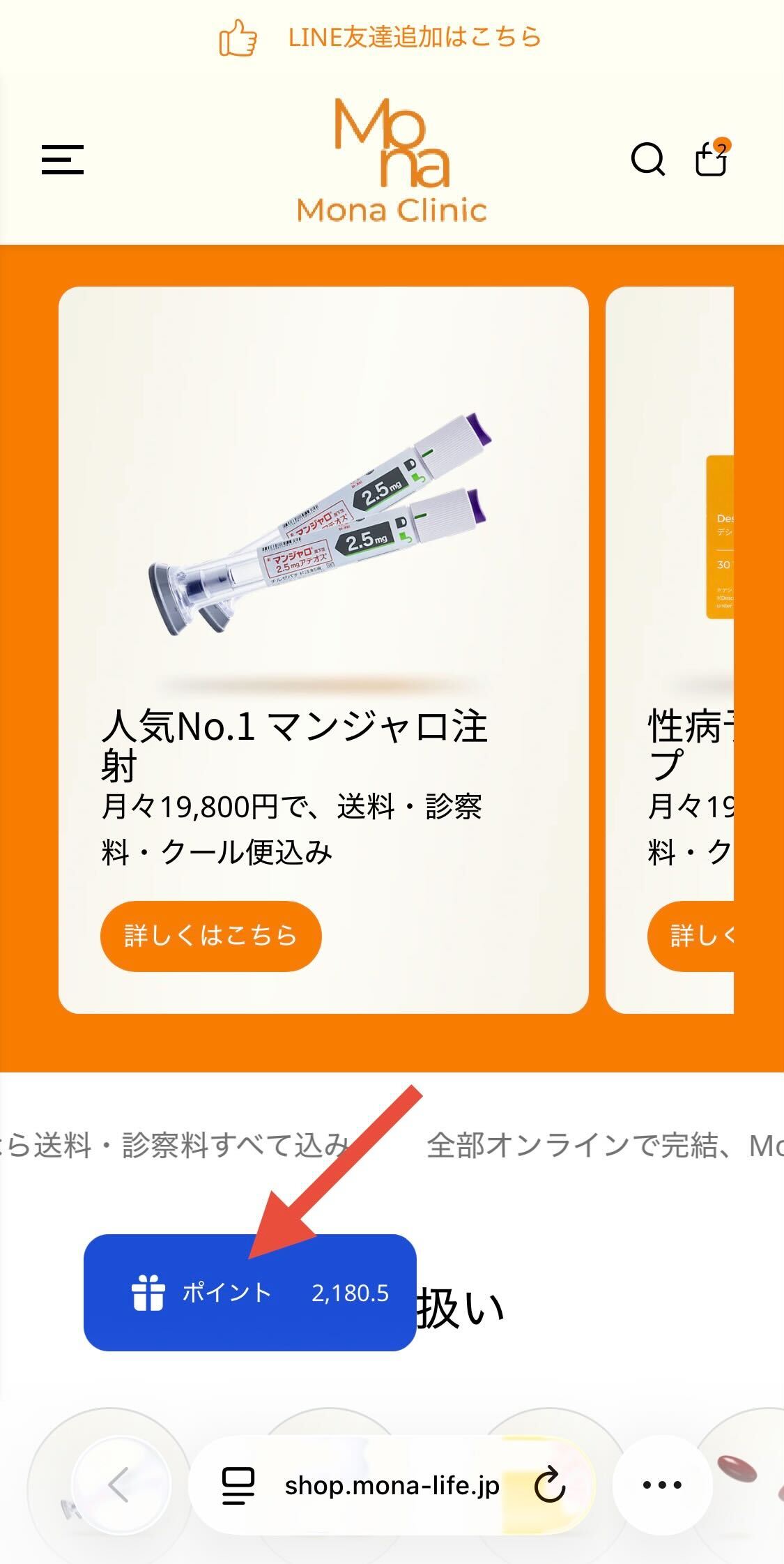Viewport: 784px width, 1564px height.
Task: Click the Mona Clinic logo
Action: click(392, 160)
